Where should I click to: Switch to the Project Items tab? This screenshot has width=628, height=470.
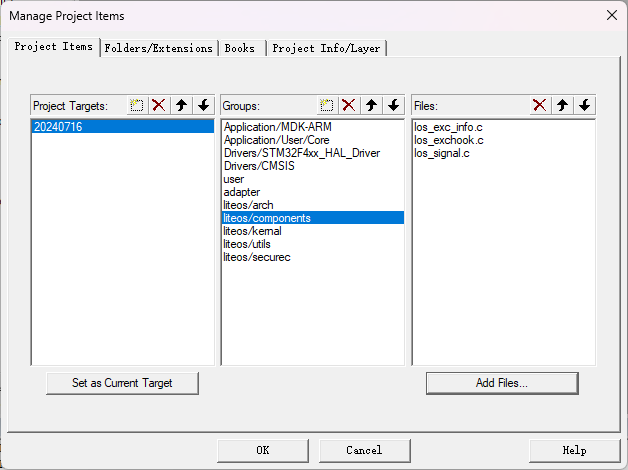click(54, 47)
